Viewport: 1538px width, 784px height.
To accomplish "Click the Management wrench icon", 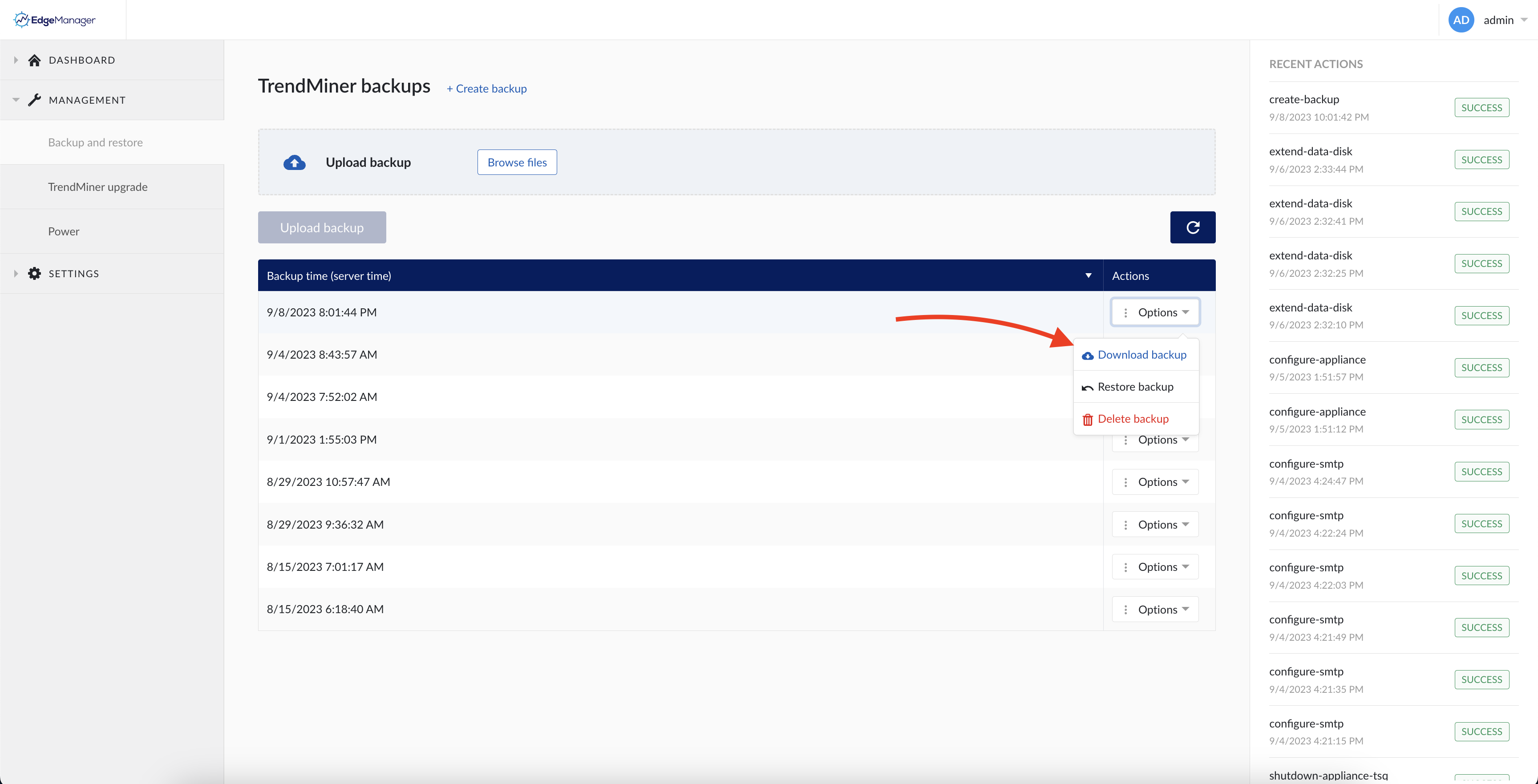I will [x=34, y=99].
